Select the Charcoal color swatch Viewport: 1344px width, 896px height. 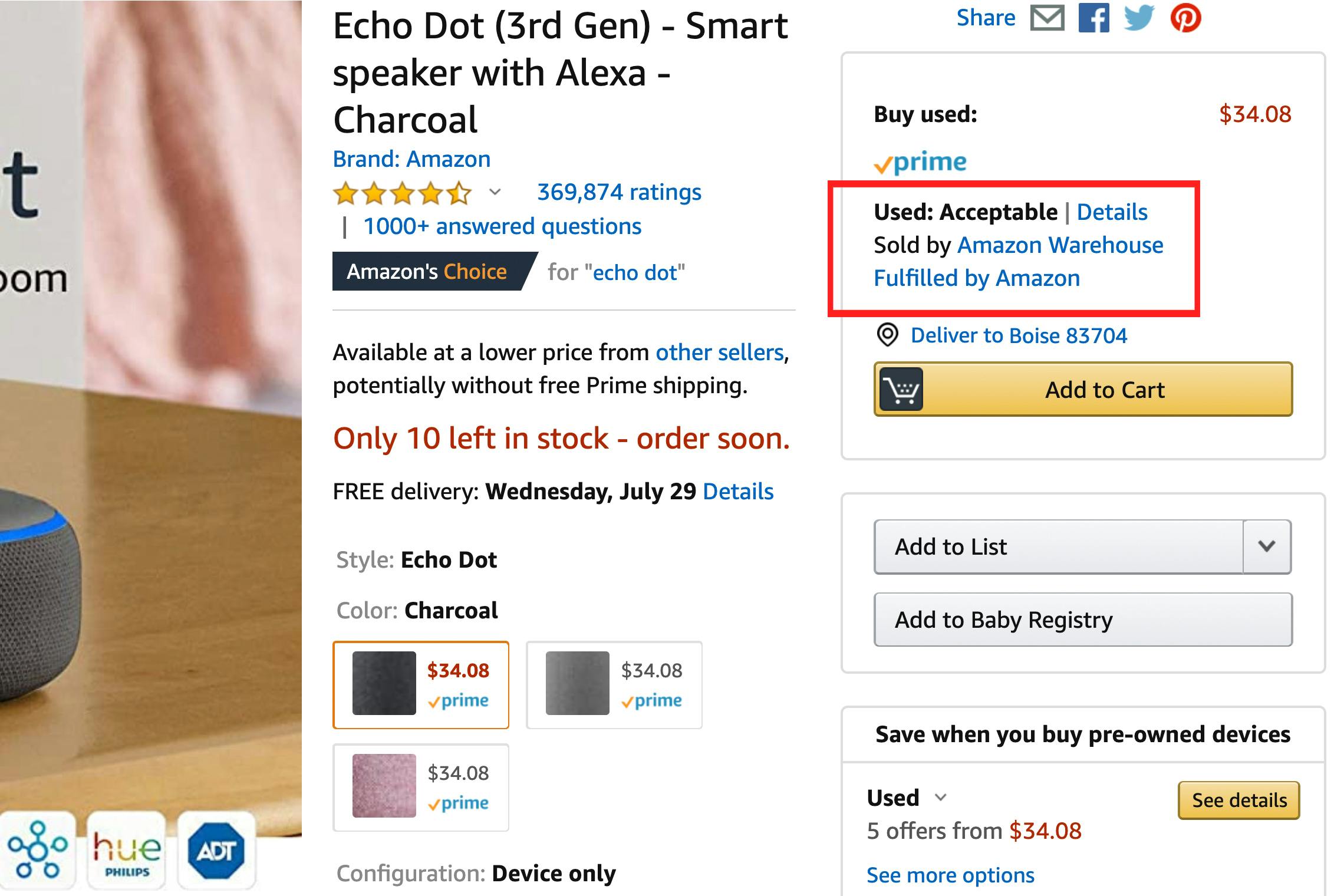coord(420,684)
